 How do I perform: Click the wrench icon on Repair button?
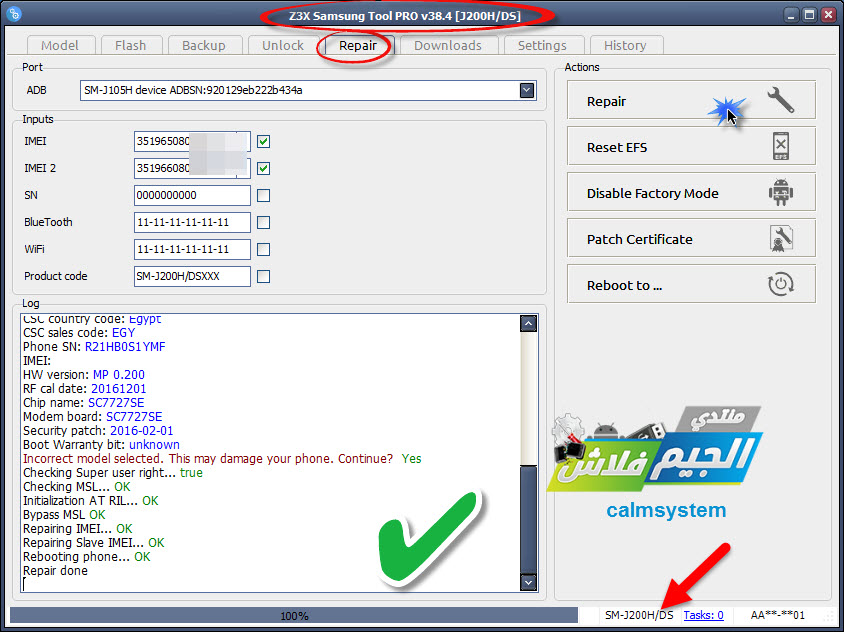pyautogui.click(x=780, y=100)
